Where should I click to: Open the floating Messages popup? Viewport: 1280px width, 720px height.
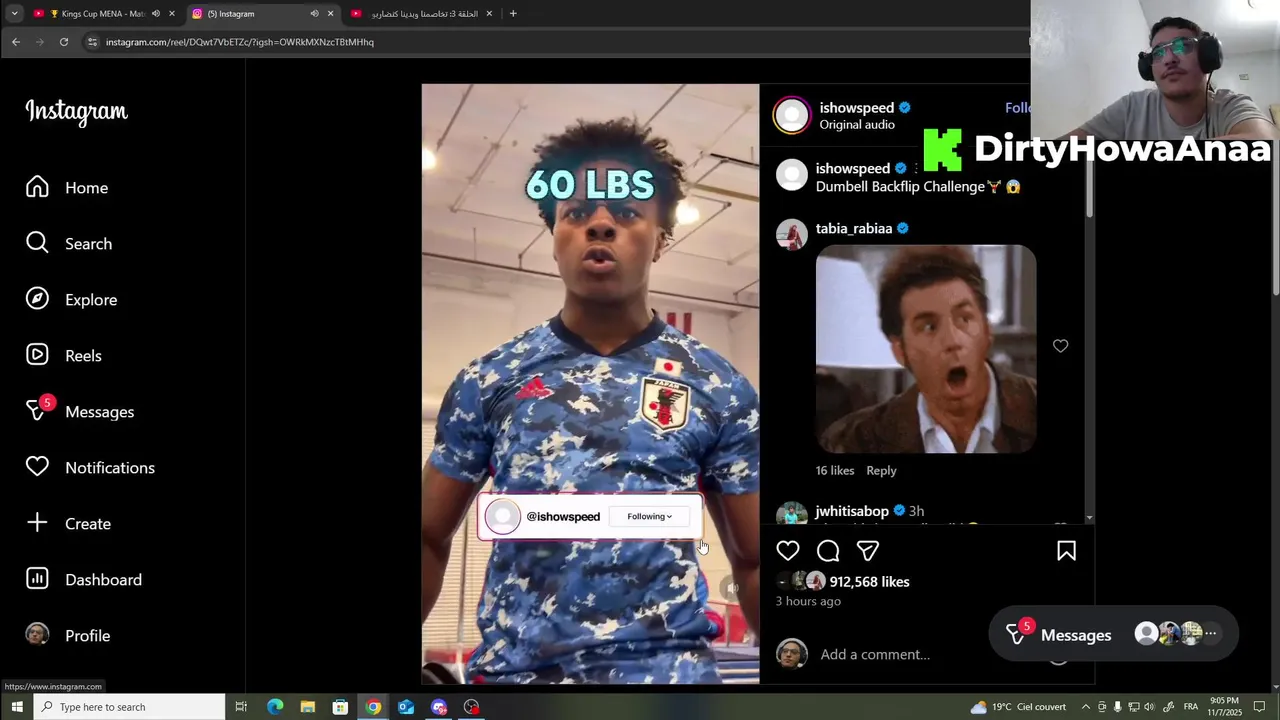1113,634
